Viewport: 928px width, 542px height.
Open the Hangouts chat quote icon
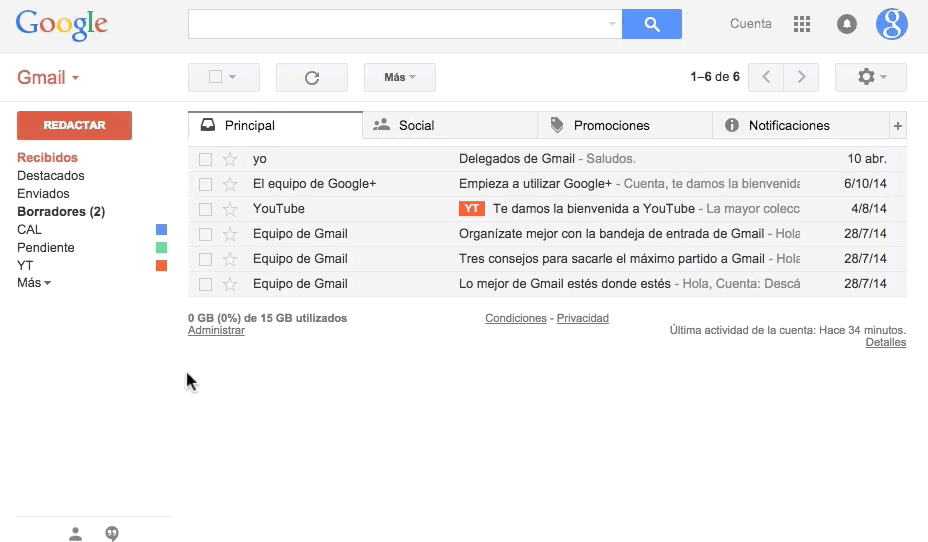112,534
